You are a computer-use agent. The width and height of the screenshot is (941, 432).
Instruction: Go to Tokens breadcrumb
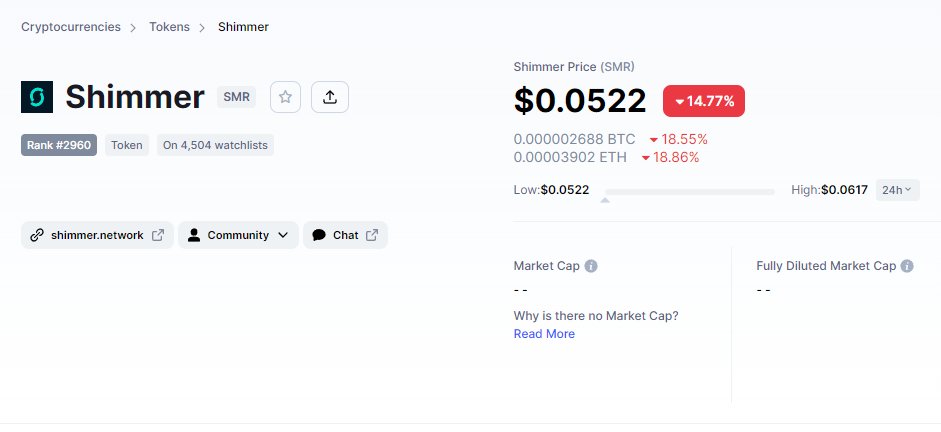169,27
